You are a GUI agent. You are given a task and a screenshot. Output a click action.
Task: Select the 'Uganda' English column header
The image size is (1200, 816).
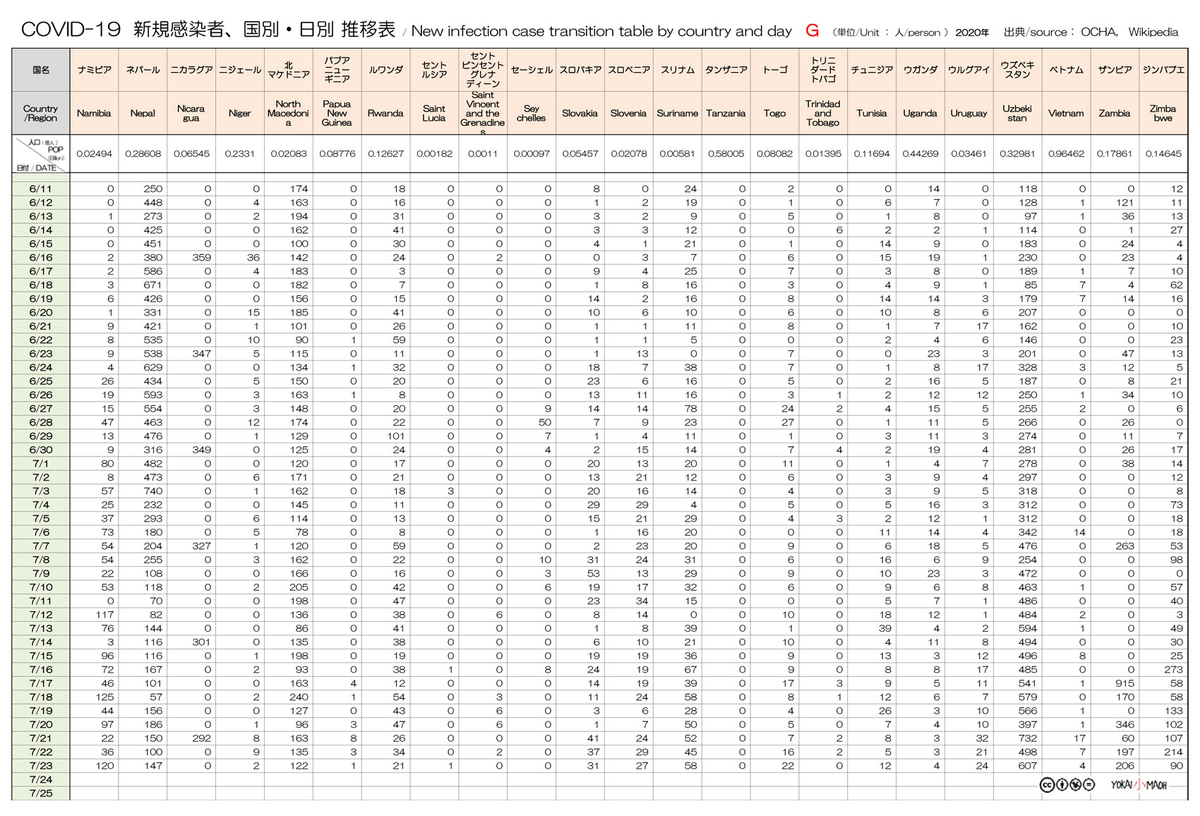[919, 113]
